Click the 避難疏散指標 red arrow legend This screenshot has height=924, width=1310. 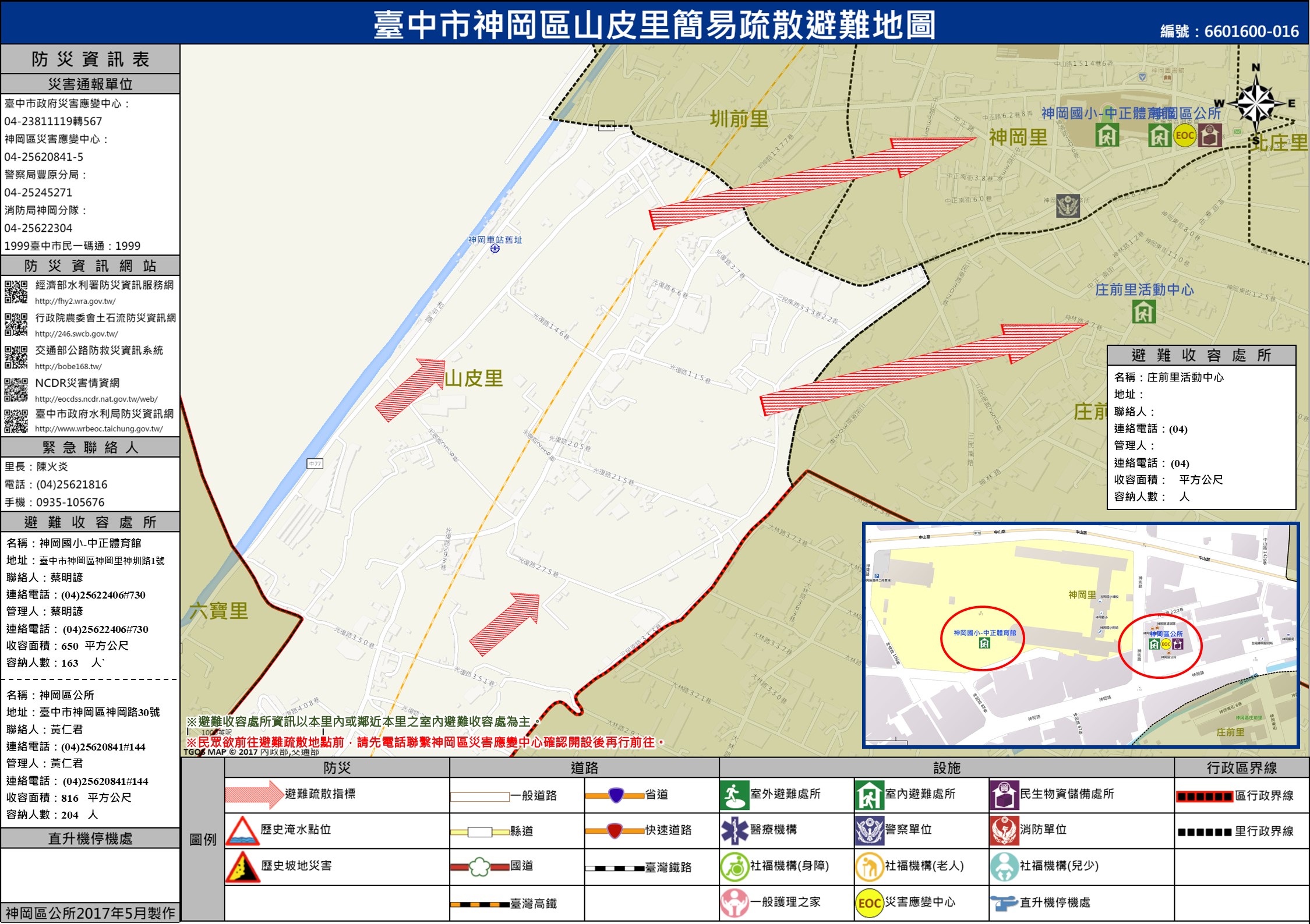[x=254, y=795]
